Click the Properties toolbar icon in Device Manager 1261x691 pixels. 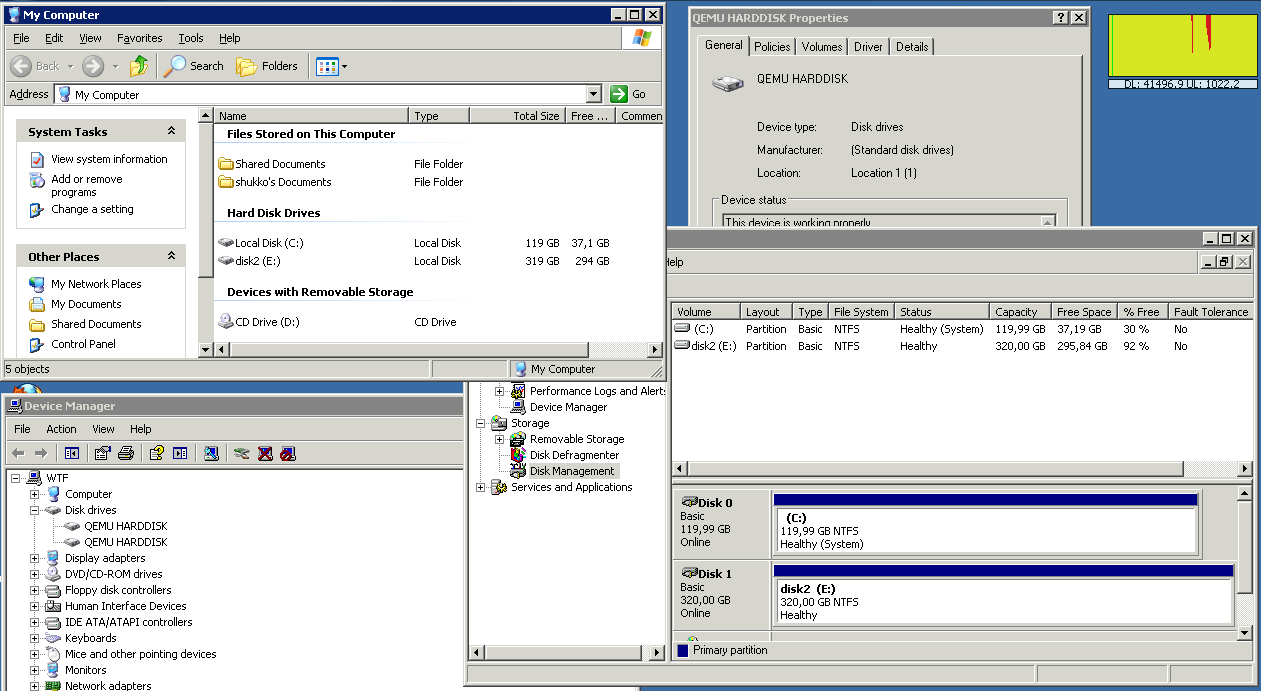pyautogui.click(x=102, y=453)
